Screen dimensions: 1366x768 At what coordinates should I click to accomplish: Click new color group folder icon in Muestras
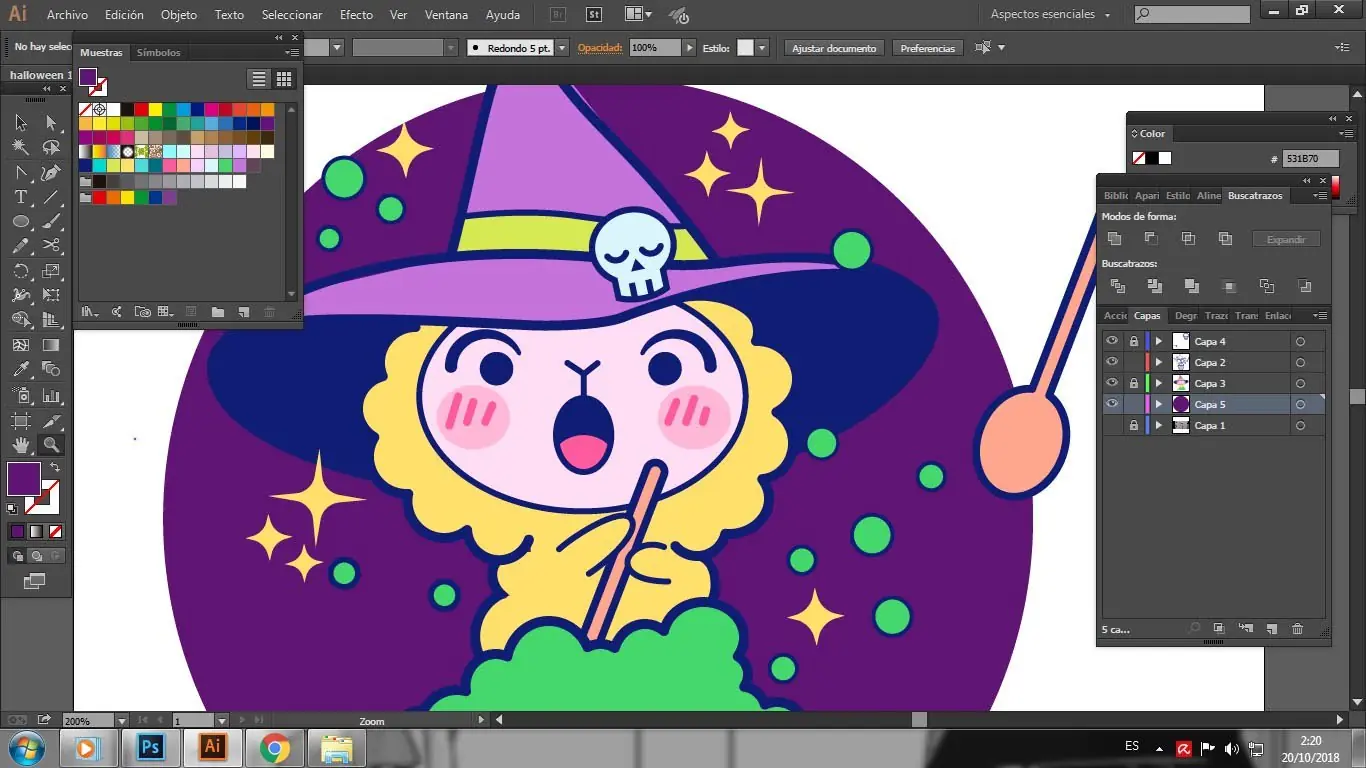point(217,312)
